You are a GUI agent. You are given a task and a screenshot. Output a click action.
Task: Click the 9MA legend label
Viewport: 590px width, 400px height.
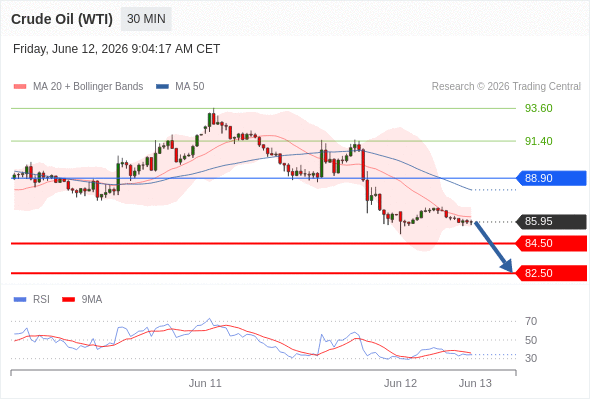point(92,300)
